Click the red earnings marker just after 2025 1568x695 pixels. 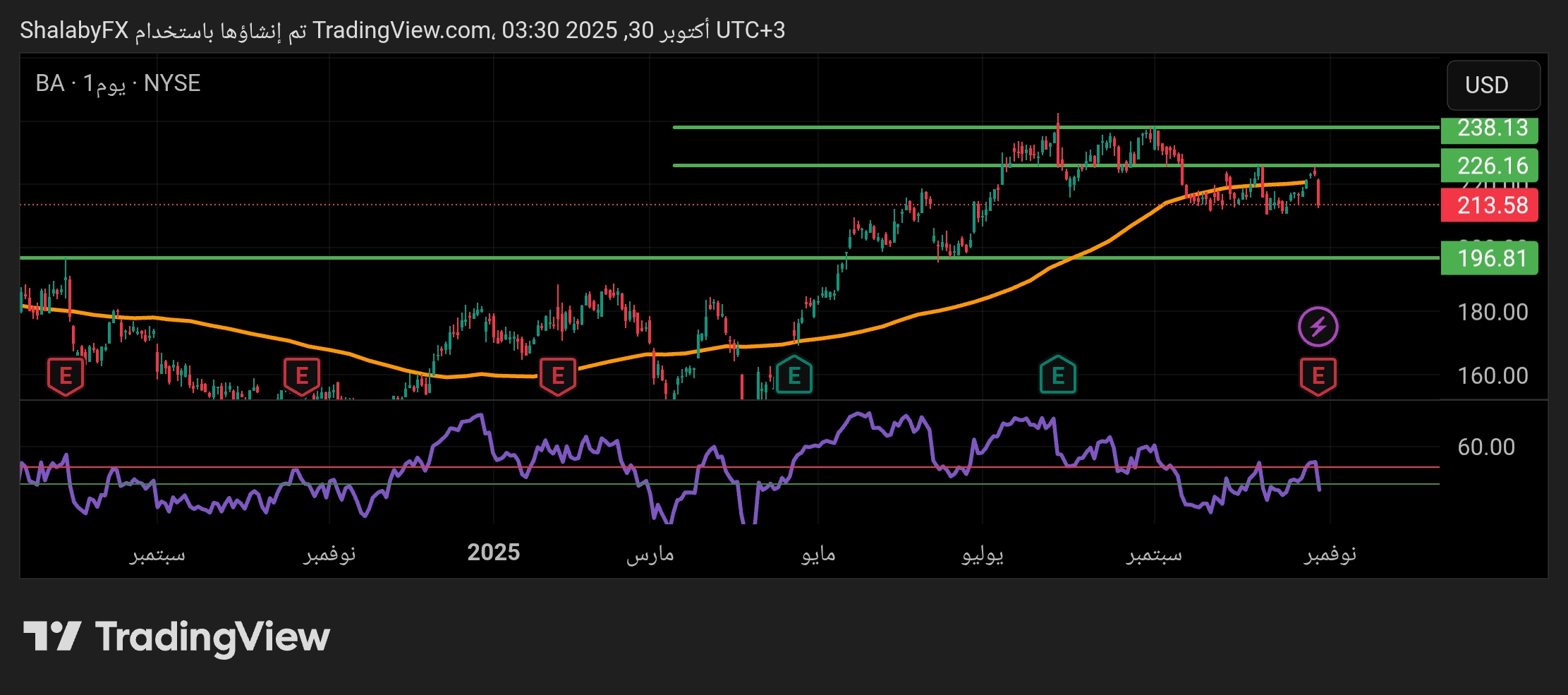(x=557, y=375)
